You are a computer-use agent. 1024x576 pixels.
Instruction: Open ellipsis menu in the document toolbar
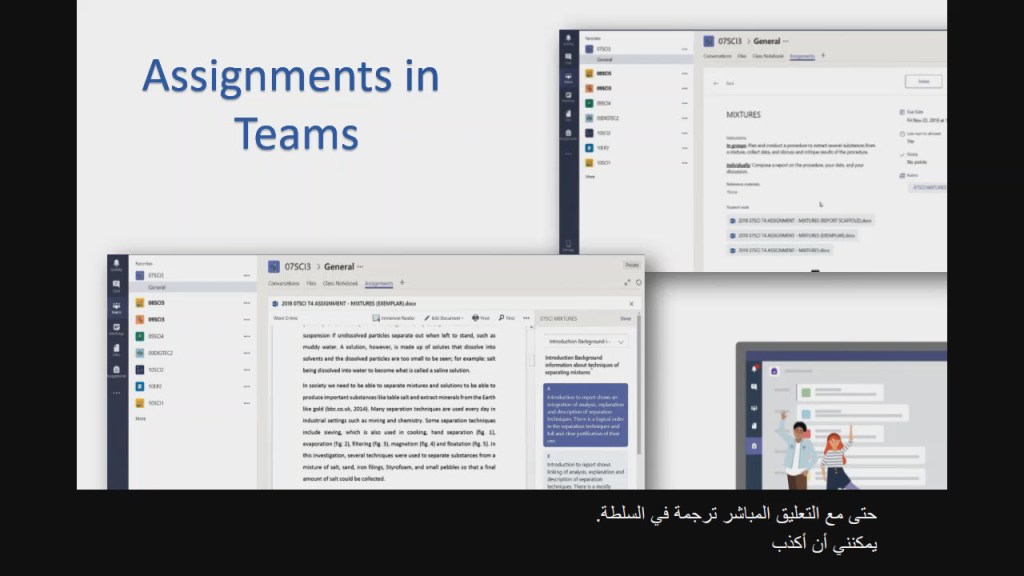(526, 318)
